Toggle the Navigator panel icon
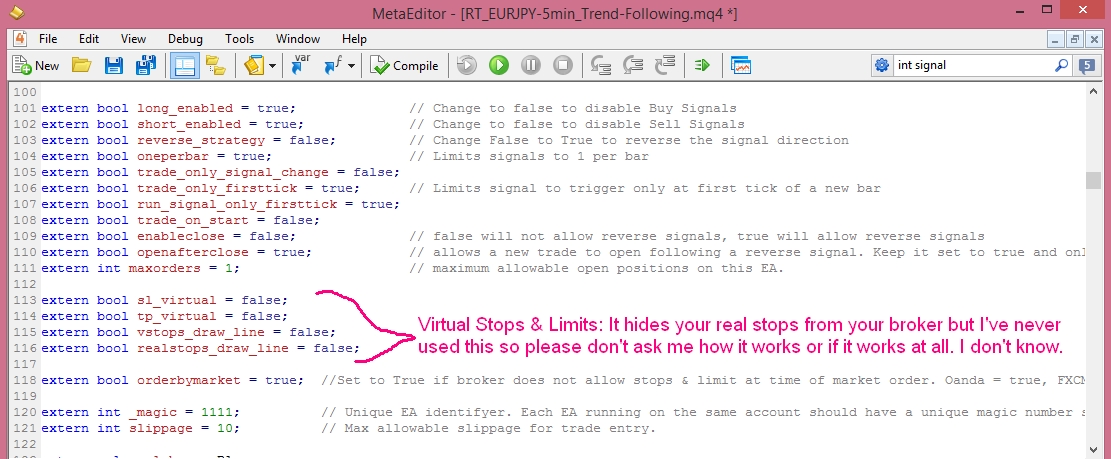Screen dimensions: 1111x459 (x=183, y=66)
